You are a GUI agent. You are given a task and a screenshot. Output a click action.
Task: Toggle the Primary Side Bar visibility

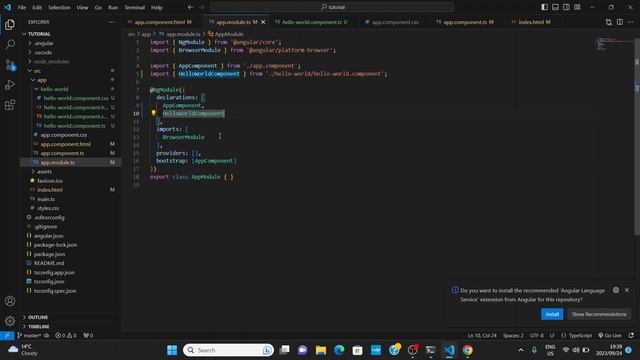tap(544, 7)
